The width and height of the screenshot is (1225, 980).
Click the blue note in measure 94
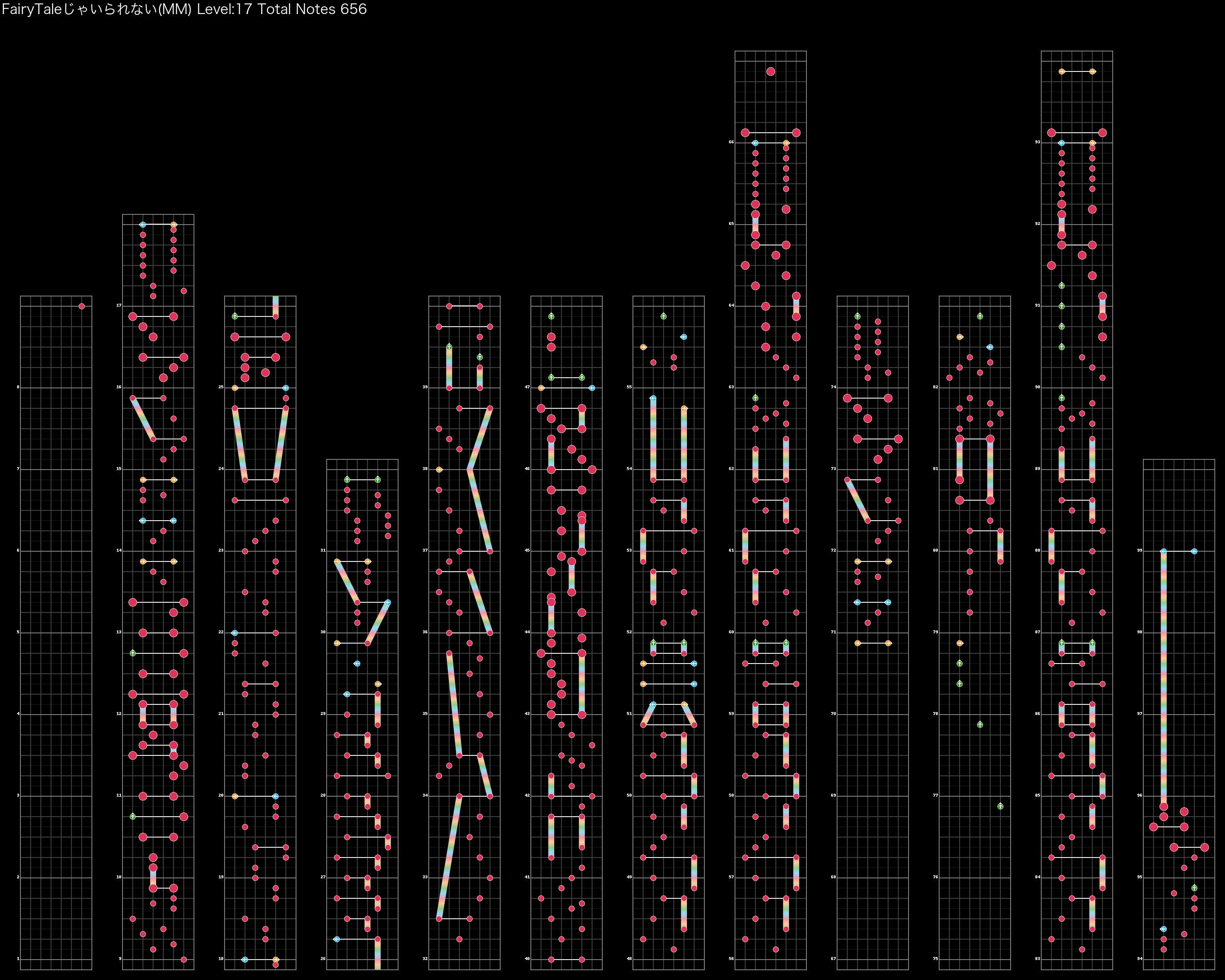(1163, 929)
